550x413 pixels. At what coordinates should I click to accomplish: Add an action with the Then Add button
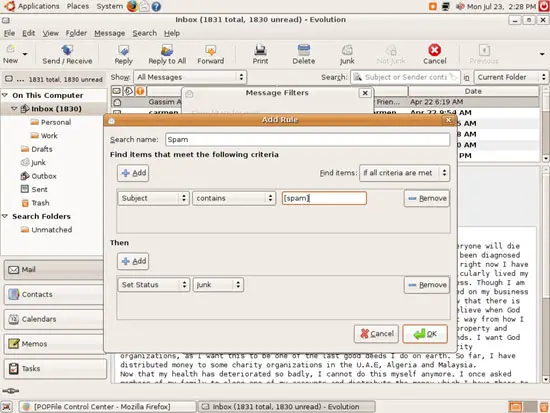pos(133,261)
